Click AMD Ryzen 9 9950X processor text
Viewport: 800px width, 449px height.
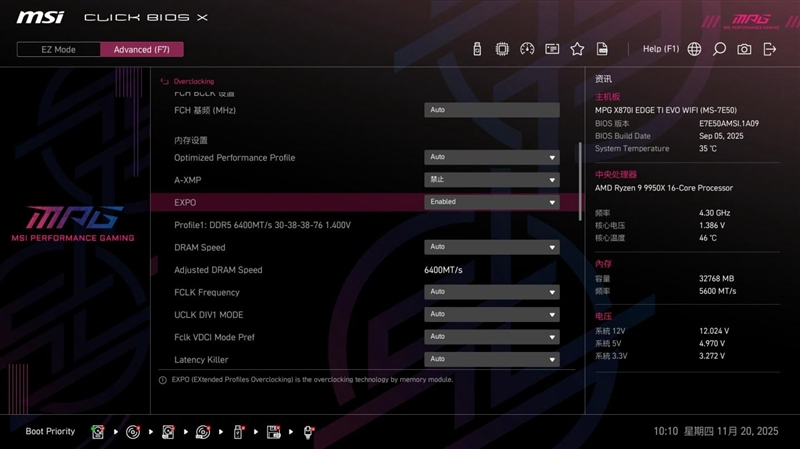click(x=664, y=188)
